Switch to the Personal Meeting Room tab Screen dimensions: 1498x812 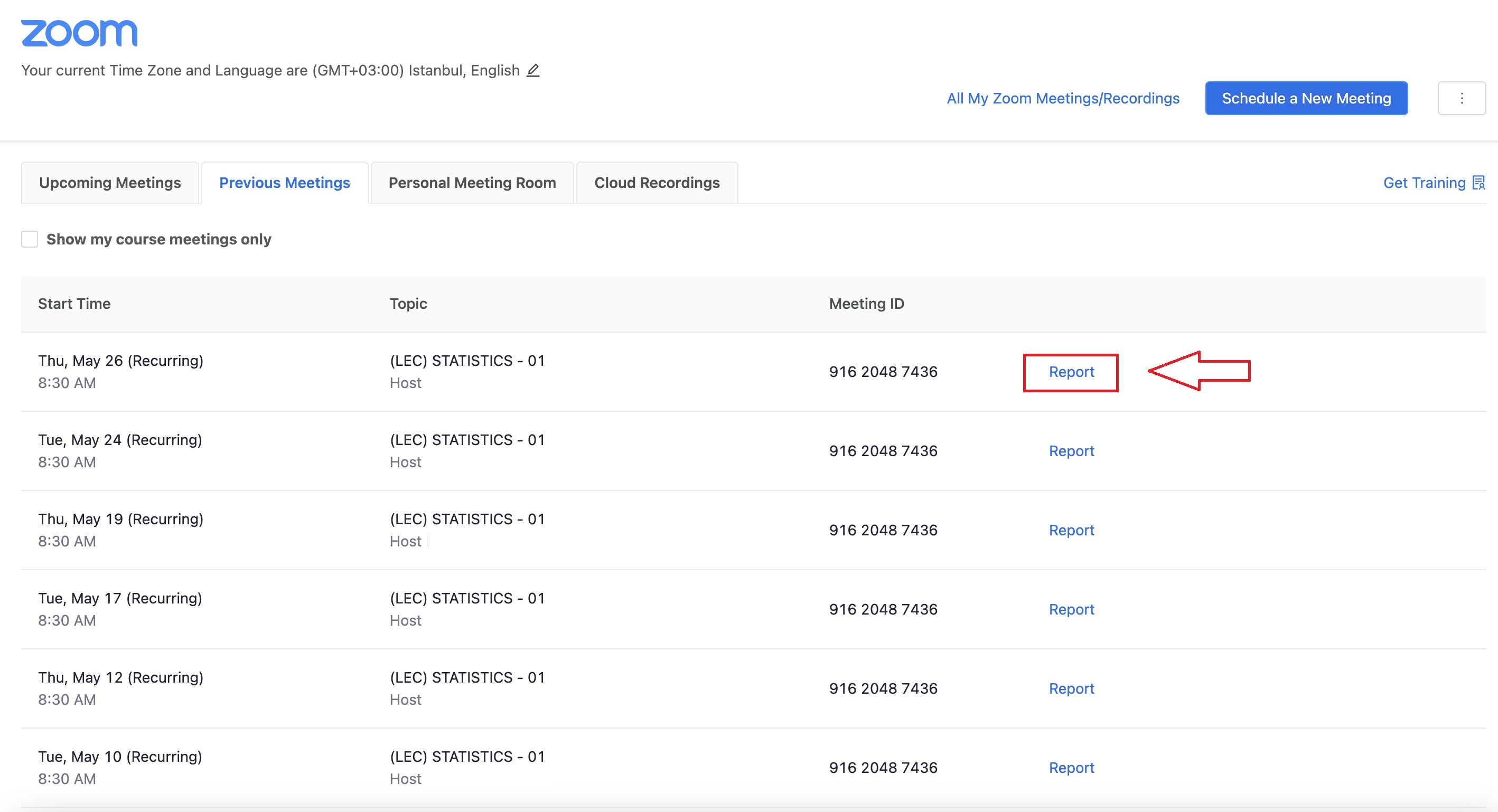[x=472, y=183]
